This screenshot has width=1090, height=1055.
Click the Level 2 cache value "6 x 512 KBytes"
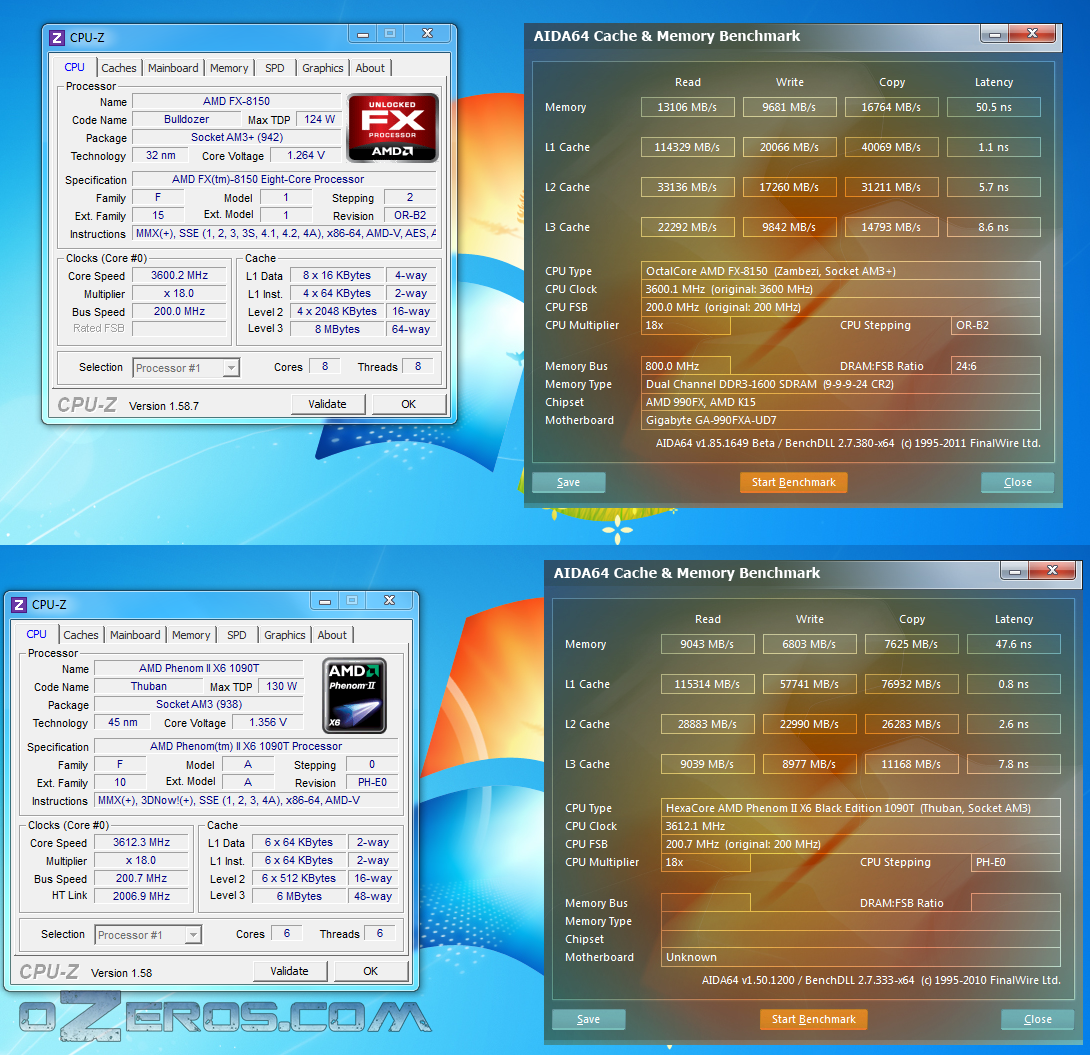pyautogui.click(x=299, y=878)
